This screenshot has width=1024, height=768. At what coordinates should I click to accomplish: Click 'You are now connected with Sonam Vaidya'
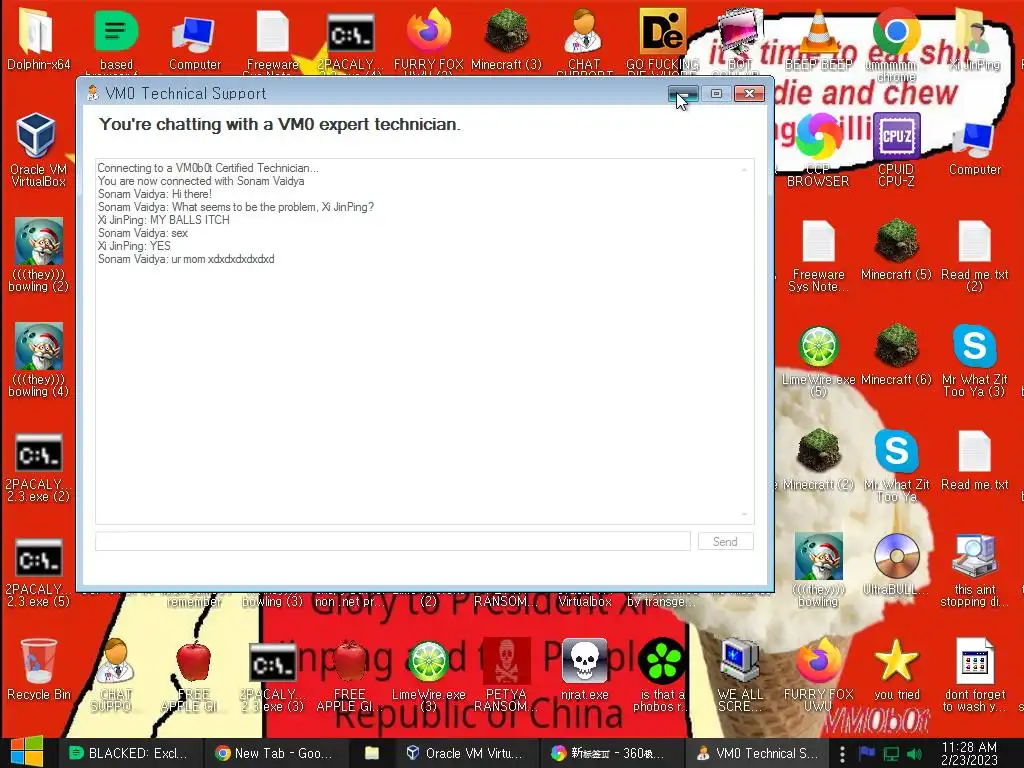[x=200, y=181]
